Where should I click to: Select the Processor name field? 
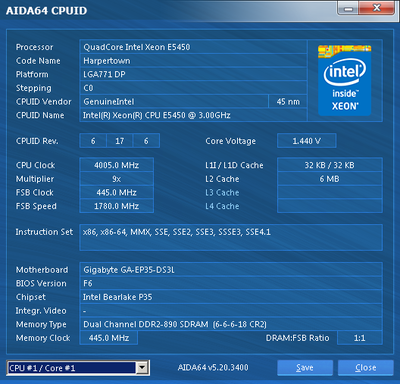click(x=193, y=47)
